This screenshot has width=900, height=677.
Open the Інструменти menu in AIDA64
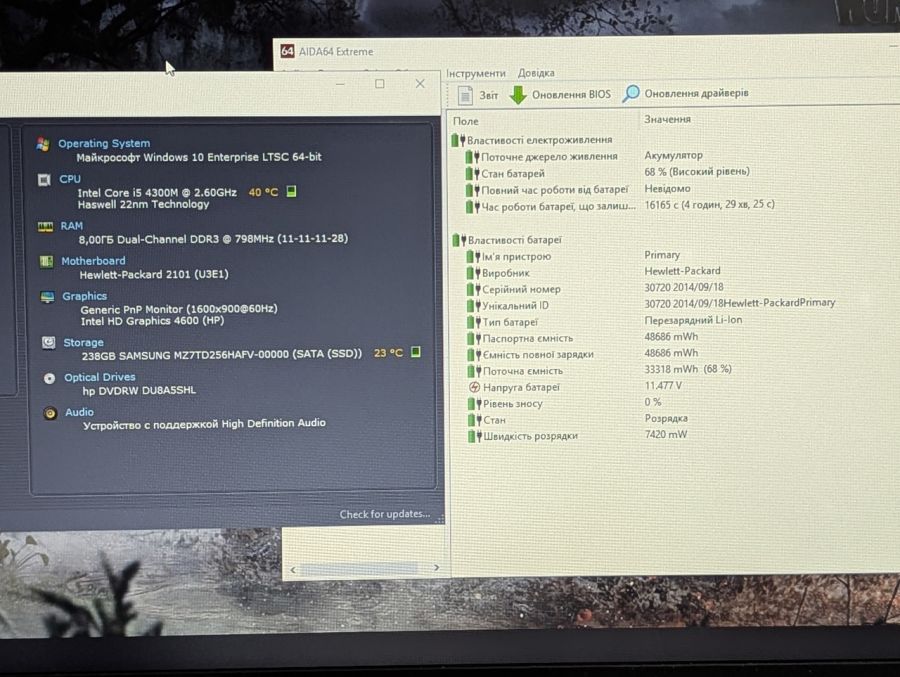pyautogui.click(x=476, y=73)
